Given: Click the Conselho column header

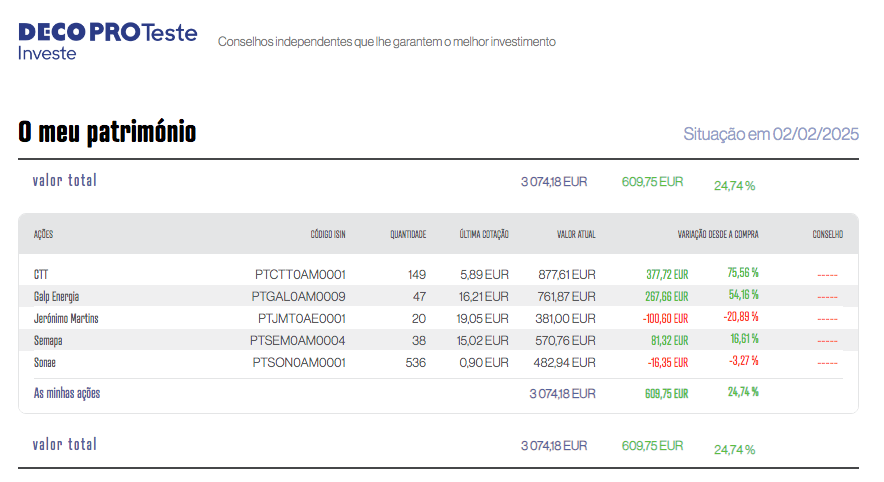Looking at the screenshot, I should (x=827, y=234).
